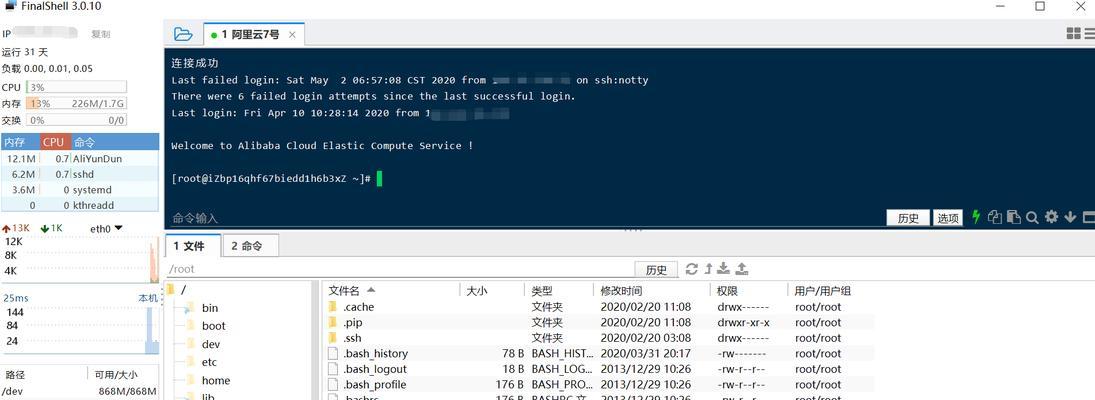This screenshot has height=400, width=1095.
Task: Sort processes by 内存 header
Action: pyautogui.click(x=21, y=142)
